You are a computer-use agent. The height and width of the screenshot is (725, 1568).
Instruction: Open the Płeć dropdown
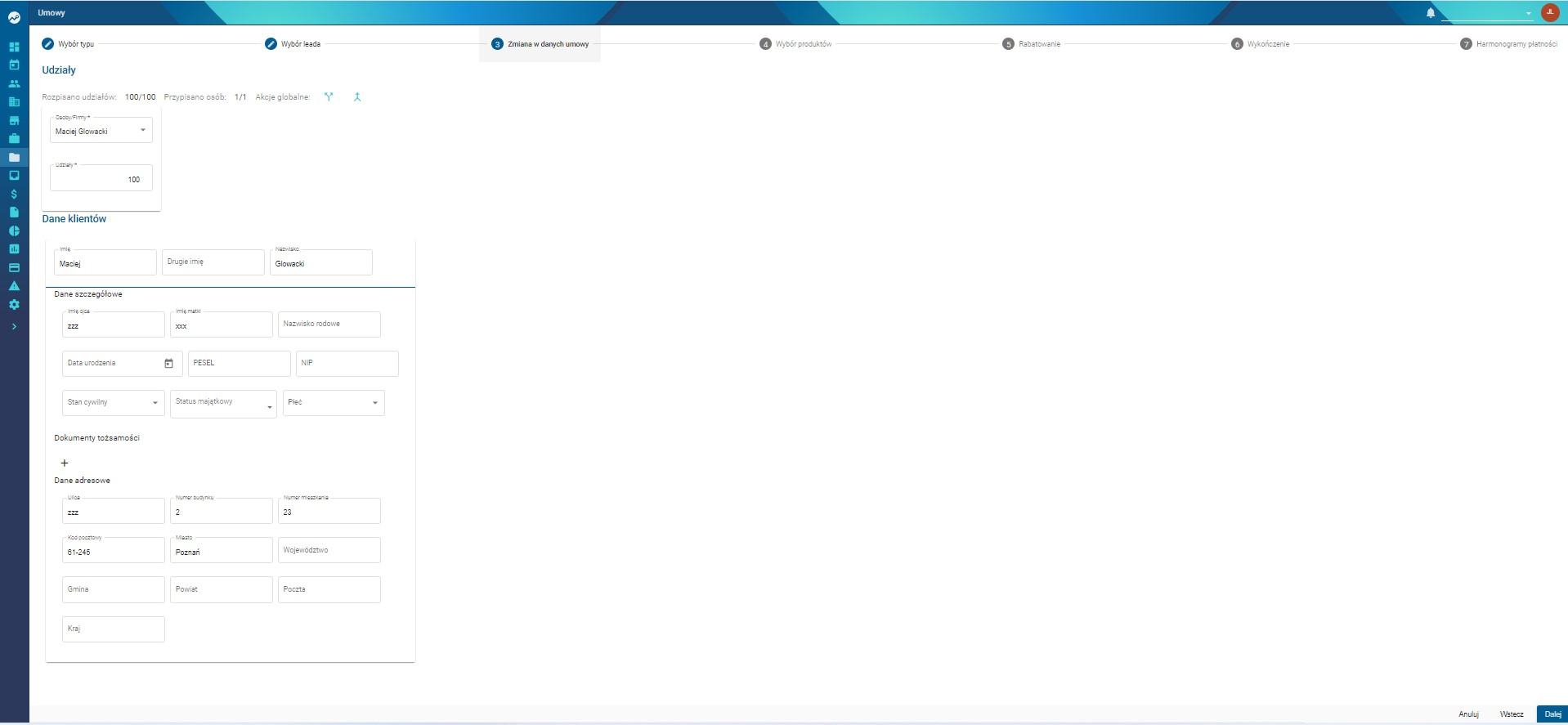coord(334,402)
